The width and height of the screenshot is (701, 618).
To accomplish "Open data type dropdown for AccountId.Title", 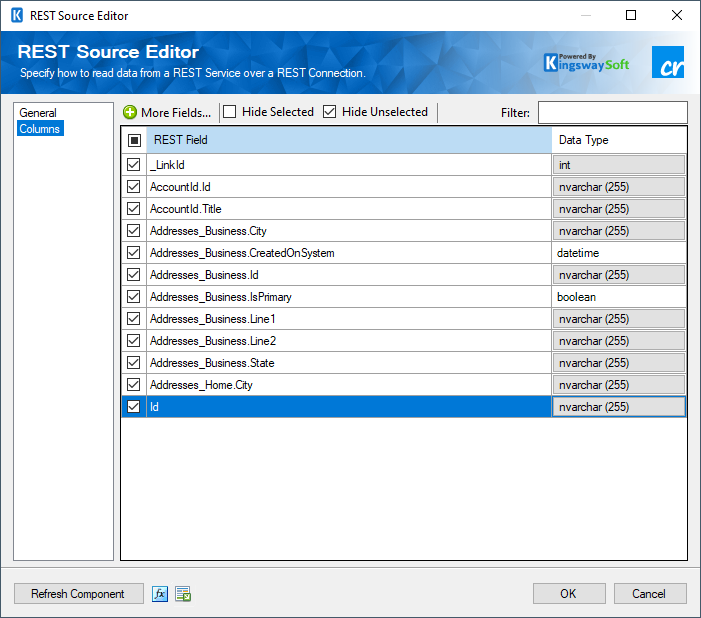I will point(619,208).
